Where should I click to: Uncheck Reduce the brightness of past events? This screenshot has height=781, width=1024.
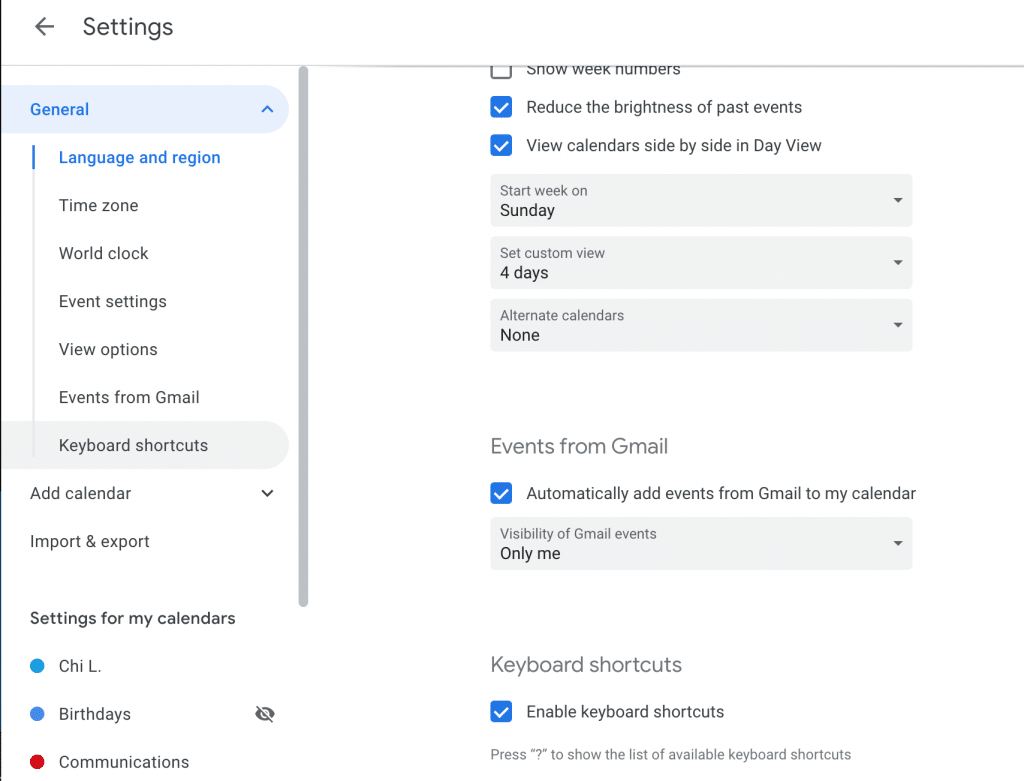click(501, 107)
